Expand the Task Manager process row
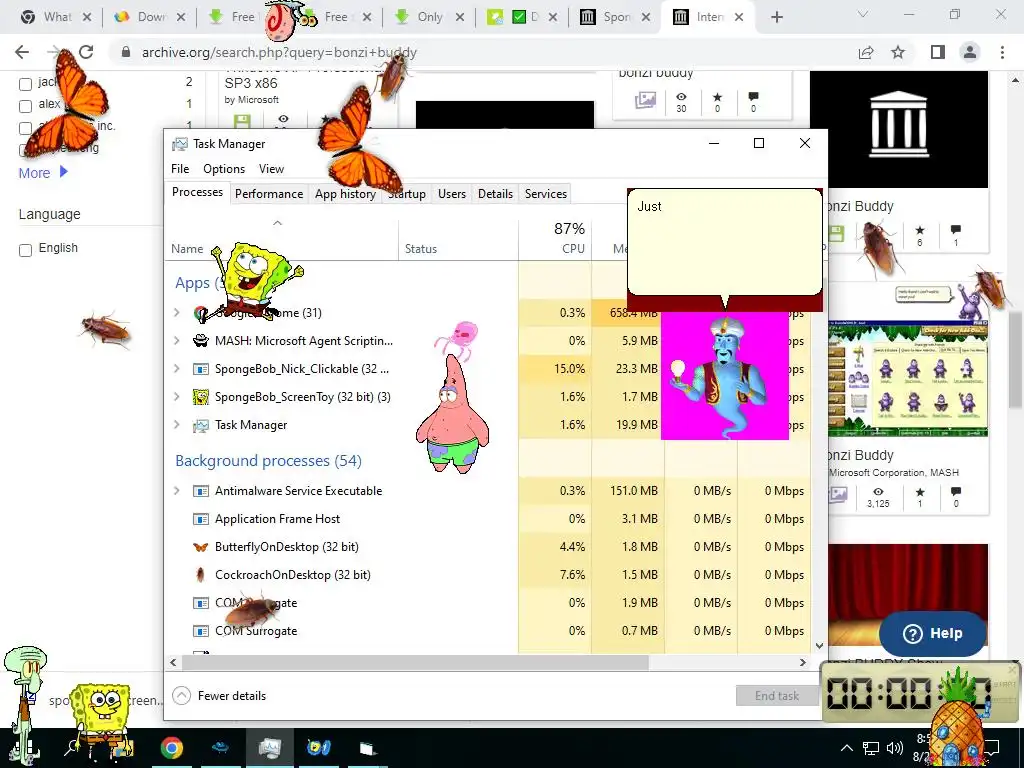 176,425
